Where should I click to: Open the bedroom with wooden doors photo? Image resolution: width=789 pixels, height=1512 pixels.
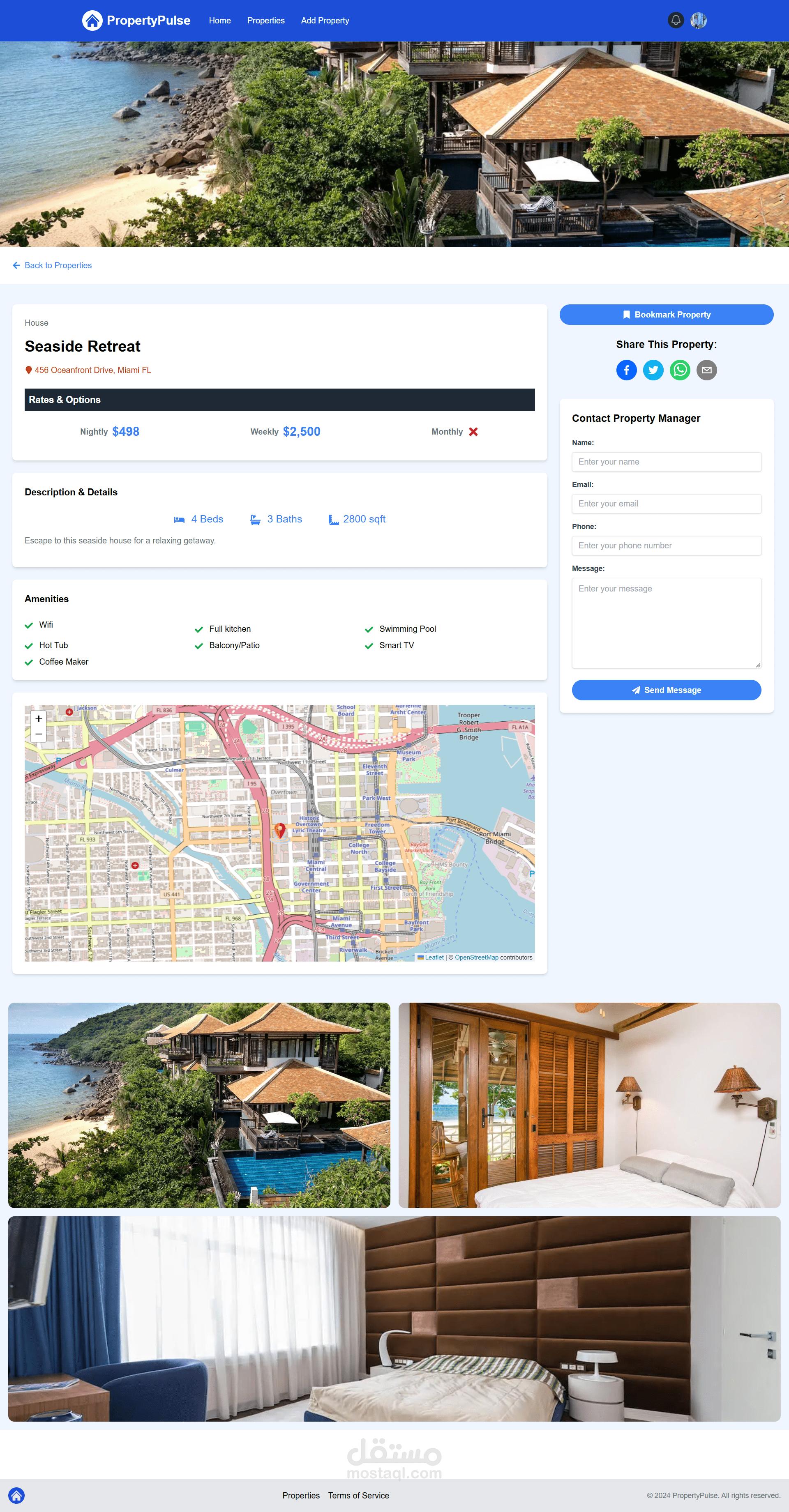point(589,1105)
